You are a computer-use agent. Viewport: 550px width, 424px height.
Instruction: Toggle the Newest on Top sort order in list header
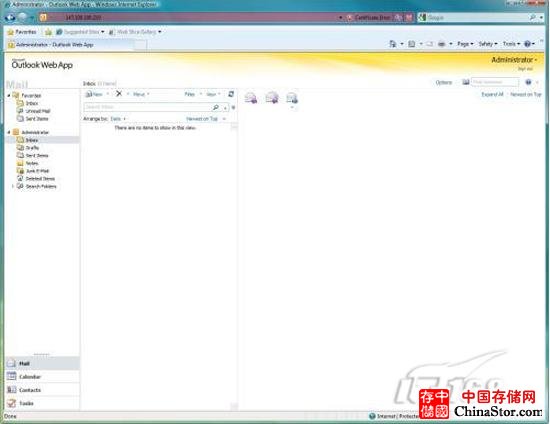[x=206, y=119]
